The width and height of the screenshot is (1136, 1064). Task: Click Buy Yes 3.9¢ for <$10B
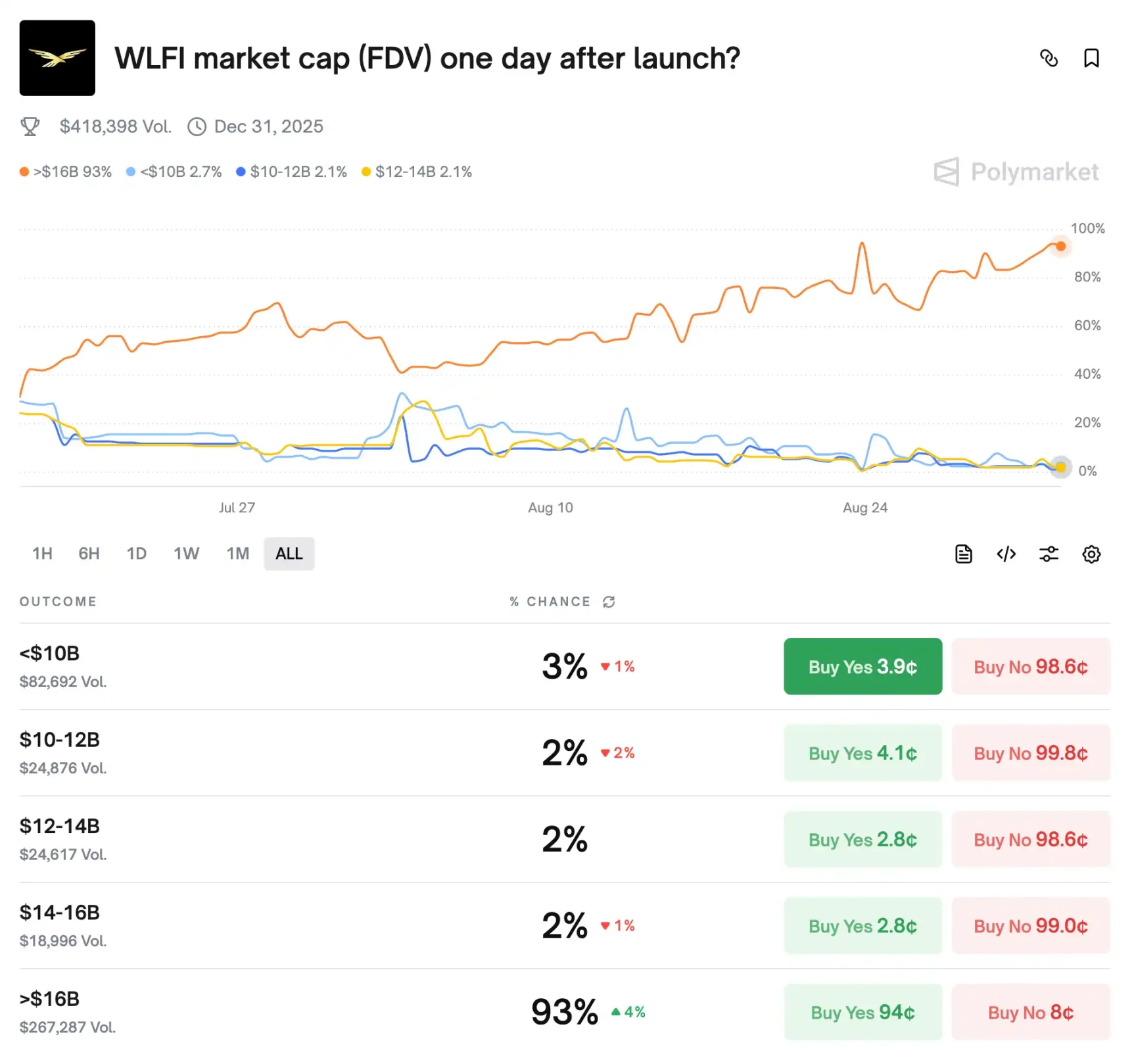863,666
